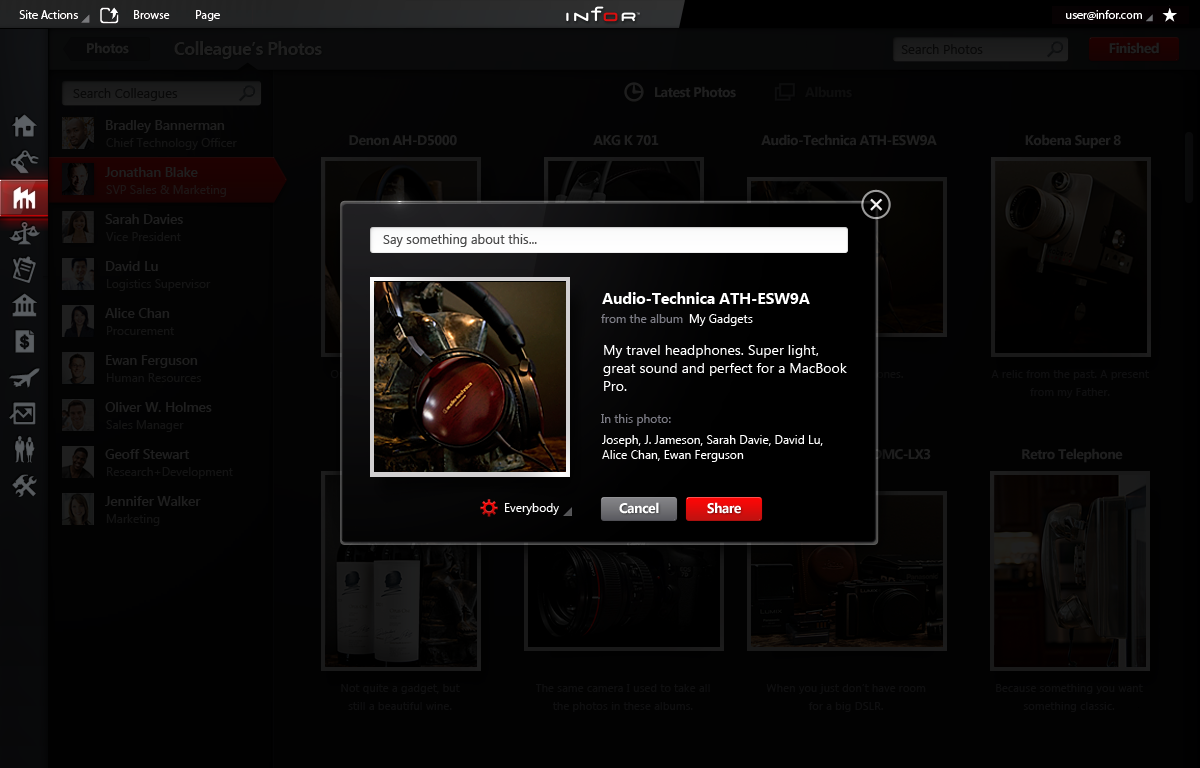This screenshot has height=768, width=1200.
Task: Open the chart image icon in the sidebar
Action: tap(24, 413)
